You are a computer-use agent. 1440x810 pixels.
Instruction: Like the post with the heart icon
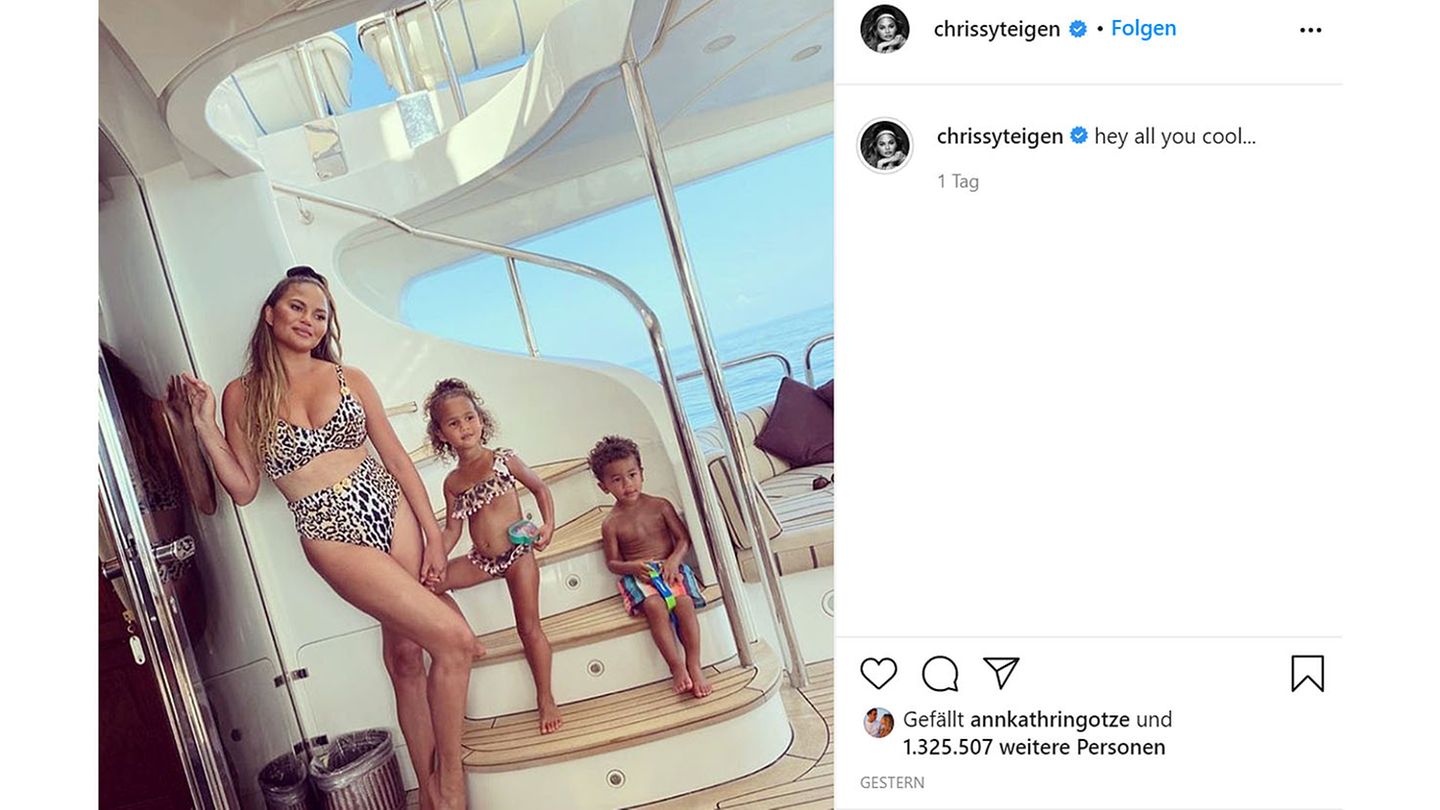tap(879, 673)
